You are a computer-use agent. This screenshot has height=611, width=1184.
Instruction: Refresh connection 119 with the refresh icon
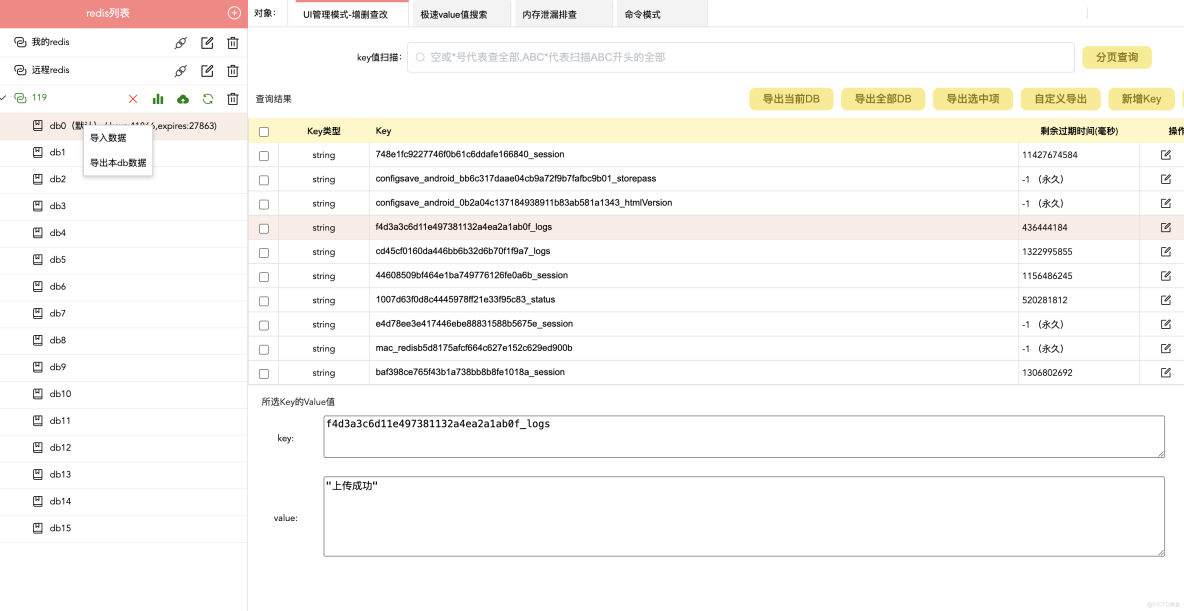(x=206, y=98)
